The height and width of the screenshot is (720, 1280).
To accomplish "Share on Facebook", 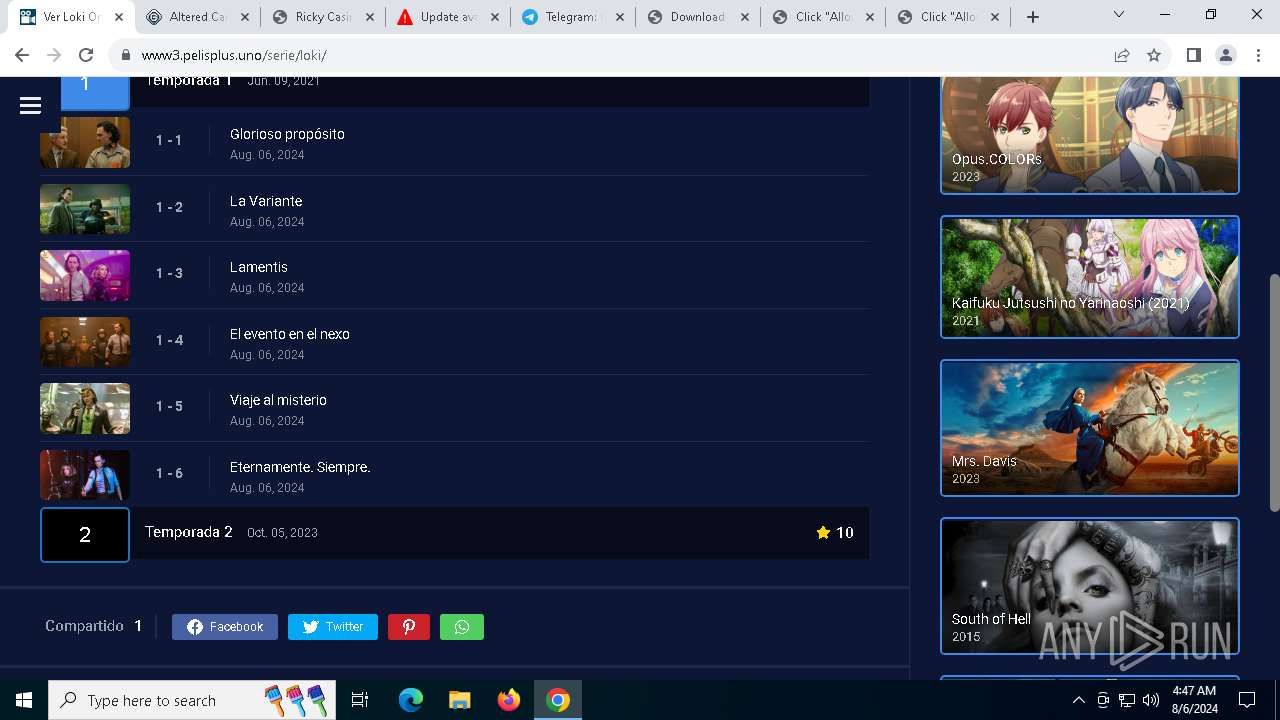I will click(x=225, y=627).
